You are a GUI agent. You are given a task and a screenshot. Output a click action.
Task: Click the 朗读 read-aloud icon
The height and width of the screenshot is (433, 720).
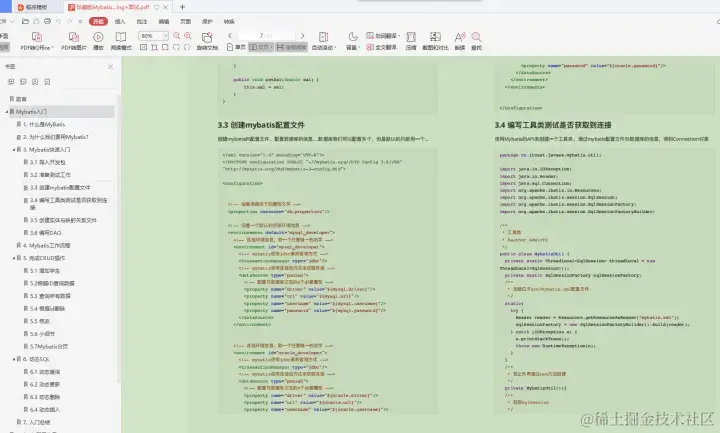point(460,37)
